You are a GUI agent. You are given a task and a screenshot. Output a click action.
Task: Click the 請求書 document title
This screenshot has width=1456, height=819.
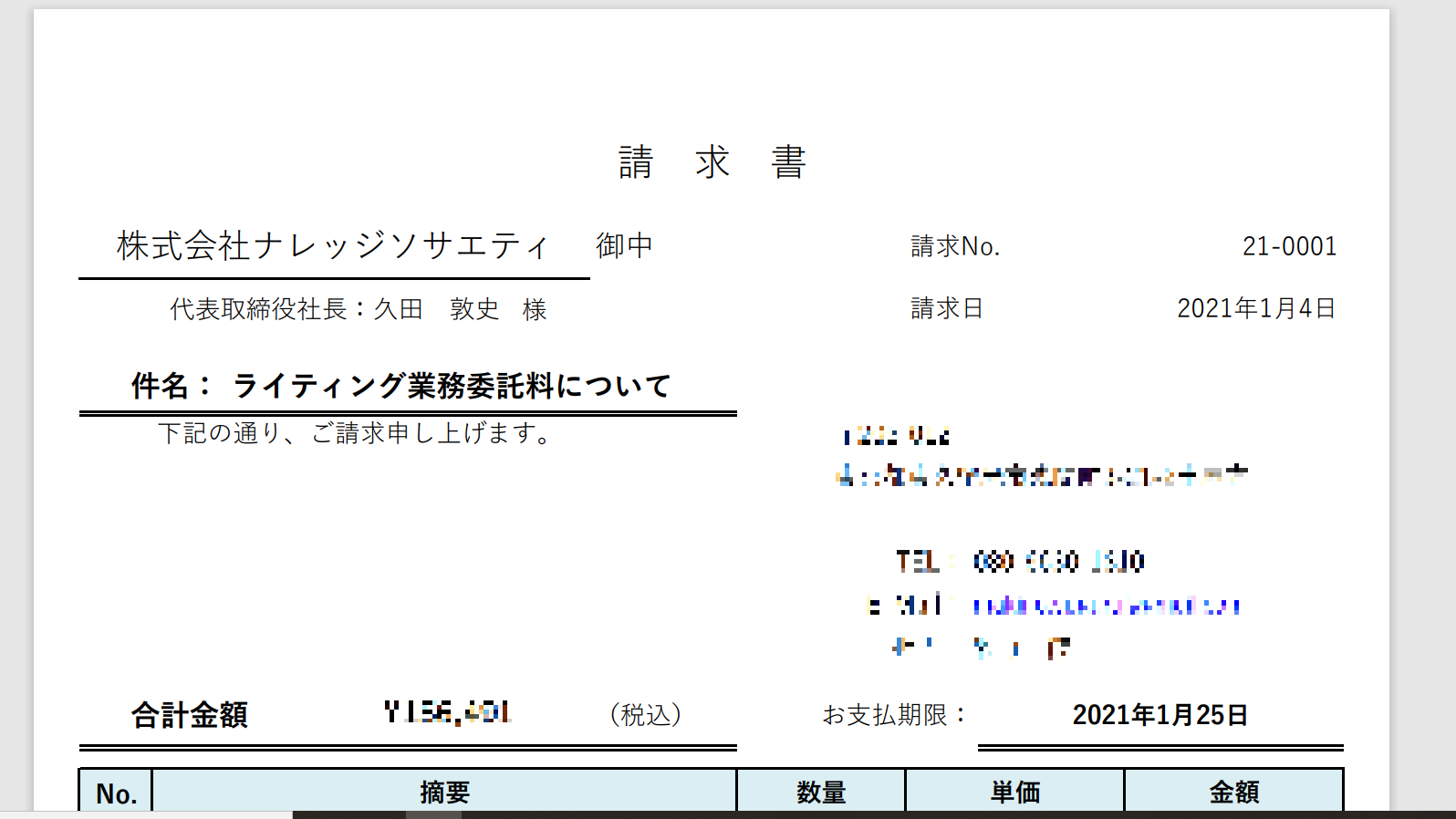[x=712, y=162]
